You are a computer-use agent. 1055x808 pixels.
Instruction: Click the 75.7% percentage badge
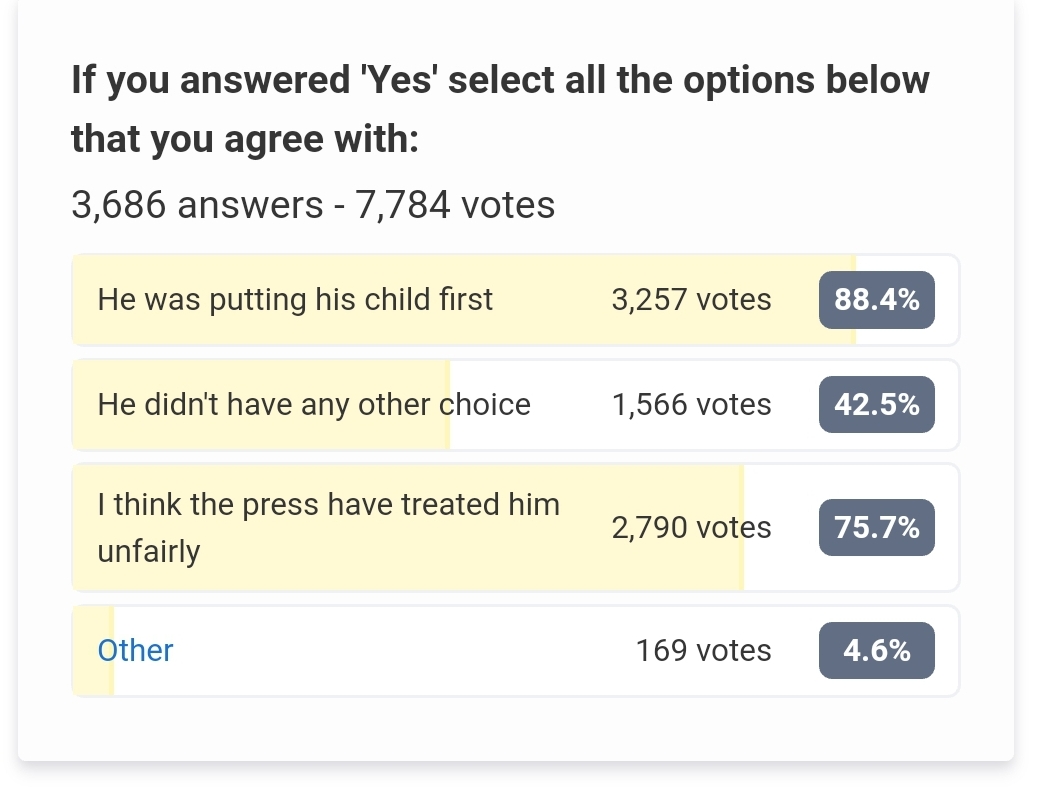877,527
